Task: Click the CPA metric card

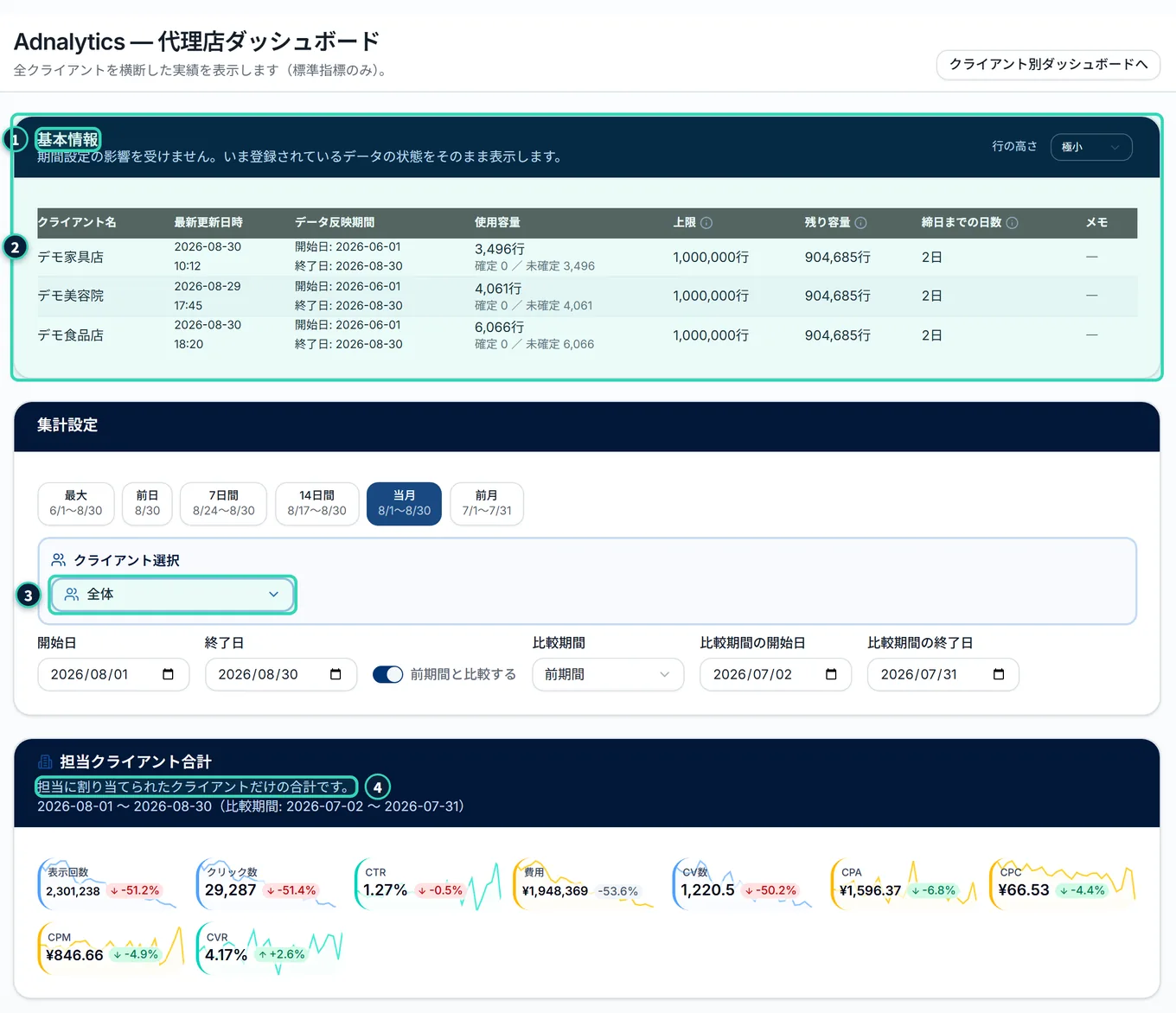Action: point(904,883)
